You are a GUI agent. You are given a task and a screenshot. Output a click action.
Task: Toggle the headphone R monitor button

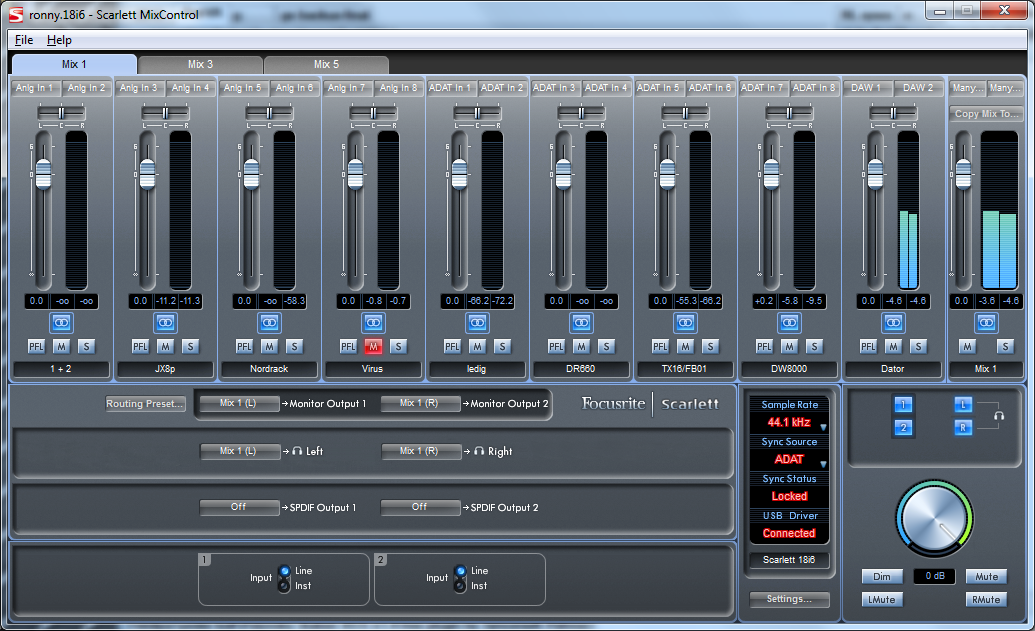tap(963, 428)
